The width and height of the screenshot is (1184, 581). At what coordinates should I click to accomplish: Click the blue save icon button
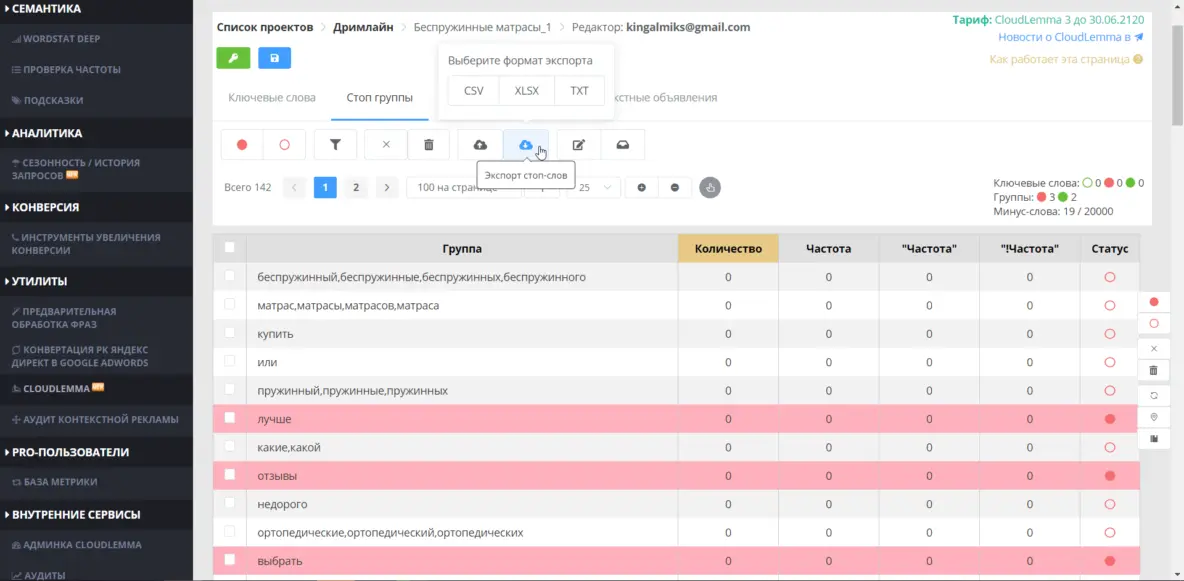(275, 58)
